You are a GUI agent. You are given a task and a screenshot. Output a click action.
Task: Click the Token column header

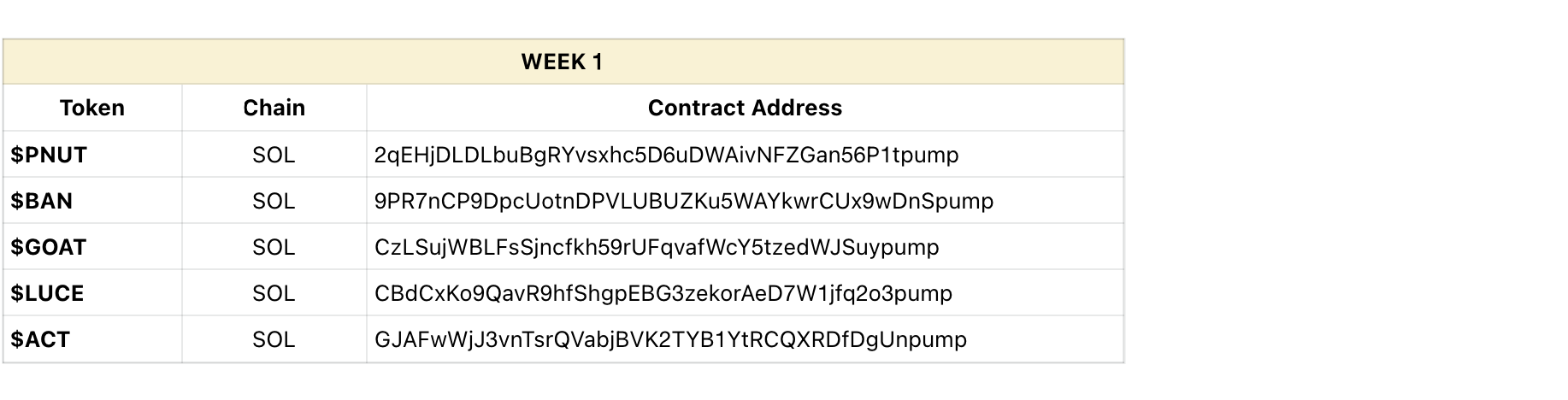[x=92, y=108]
